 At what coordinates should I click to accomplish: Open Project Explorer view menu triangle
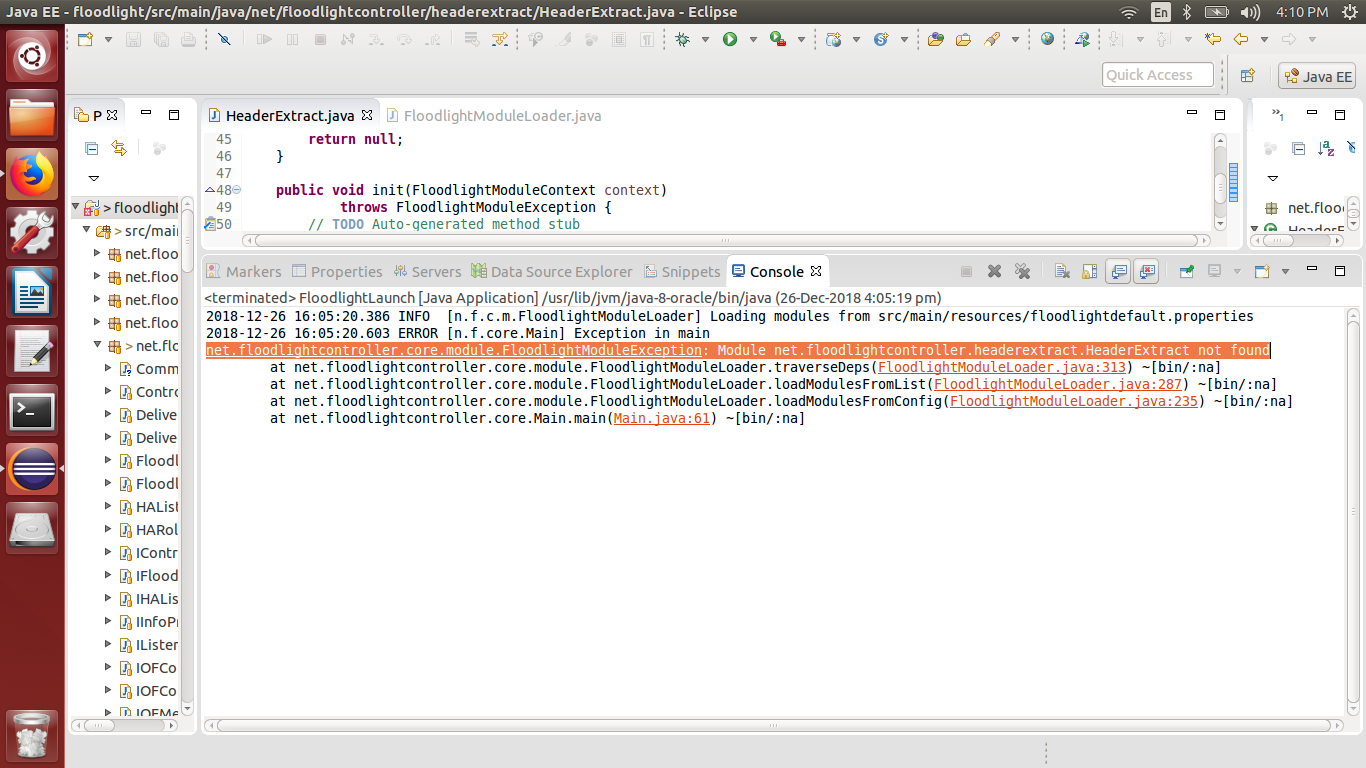93,178
